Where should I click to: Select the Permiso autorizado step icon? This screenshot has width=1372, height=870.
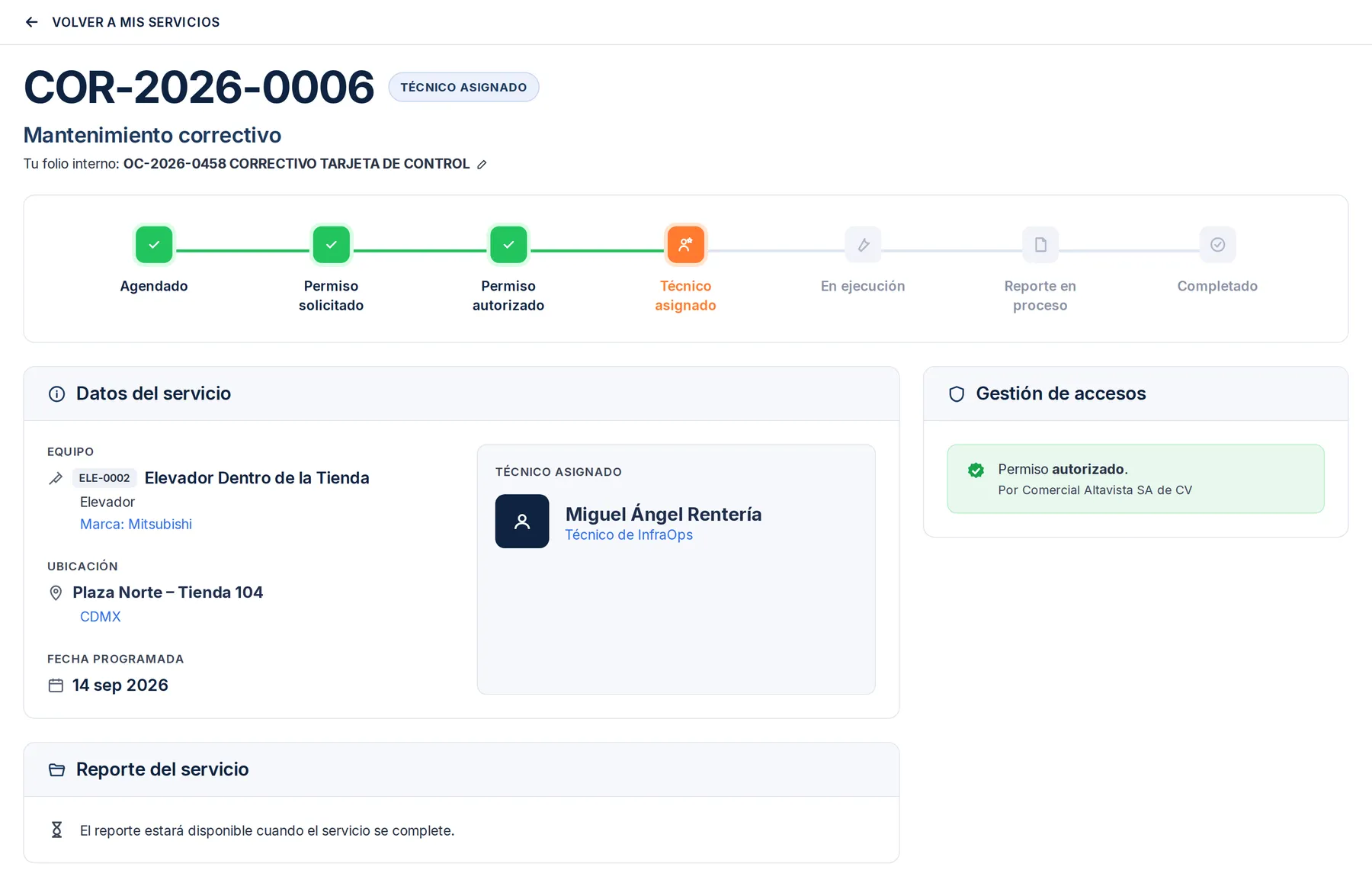click(508, 245)
